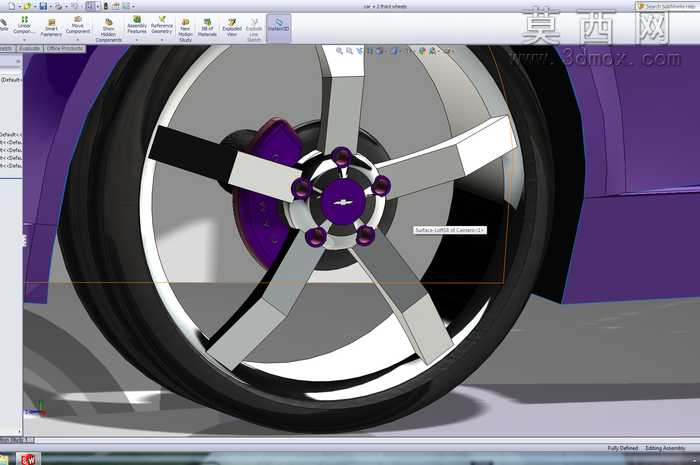
Task: Expand the Open file dropdown arrow
Action: click(x=35, y=7)
